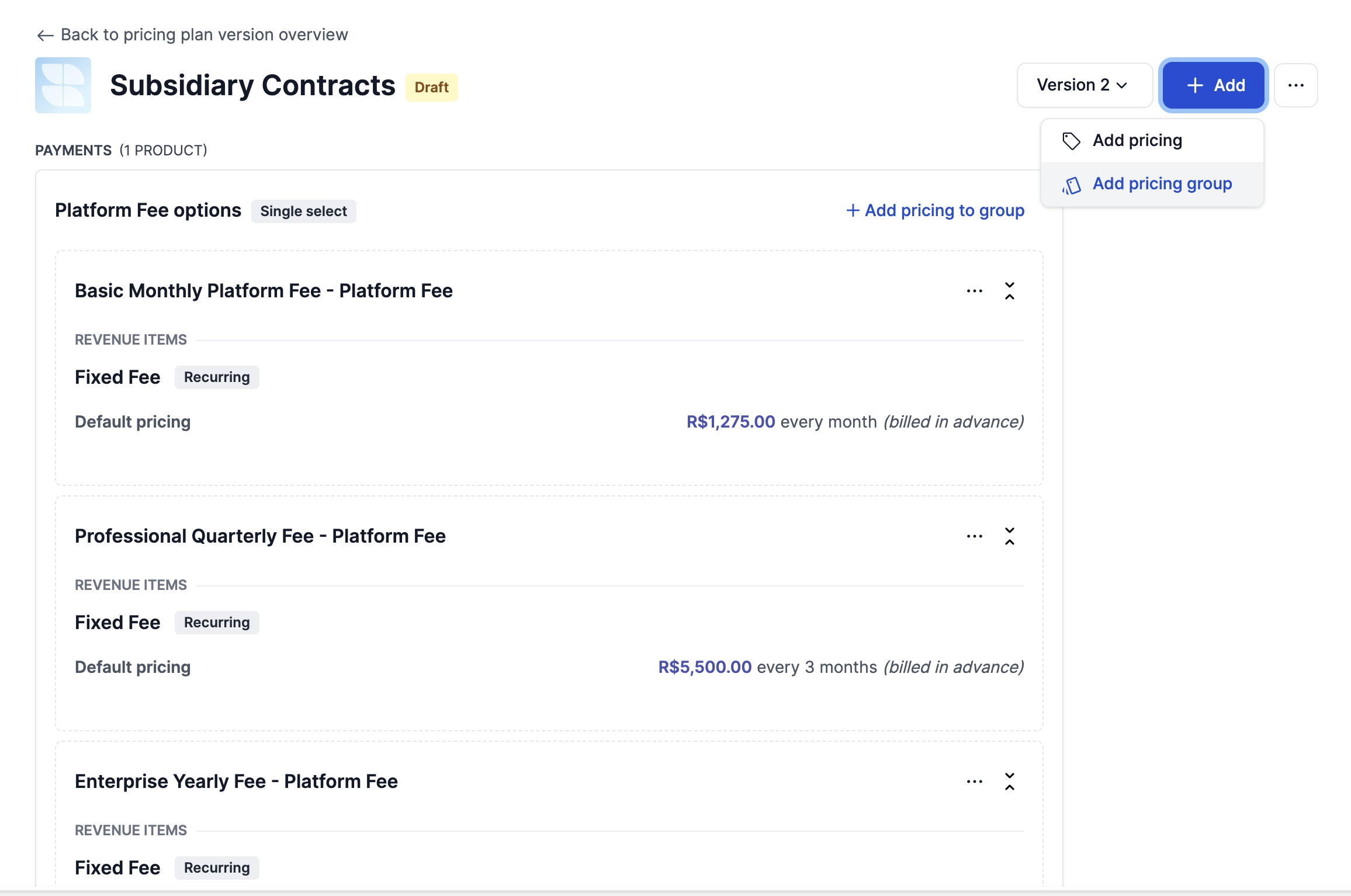Click the back arrow icon
1351x896 pixels.
coord(45,36)
